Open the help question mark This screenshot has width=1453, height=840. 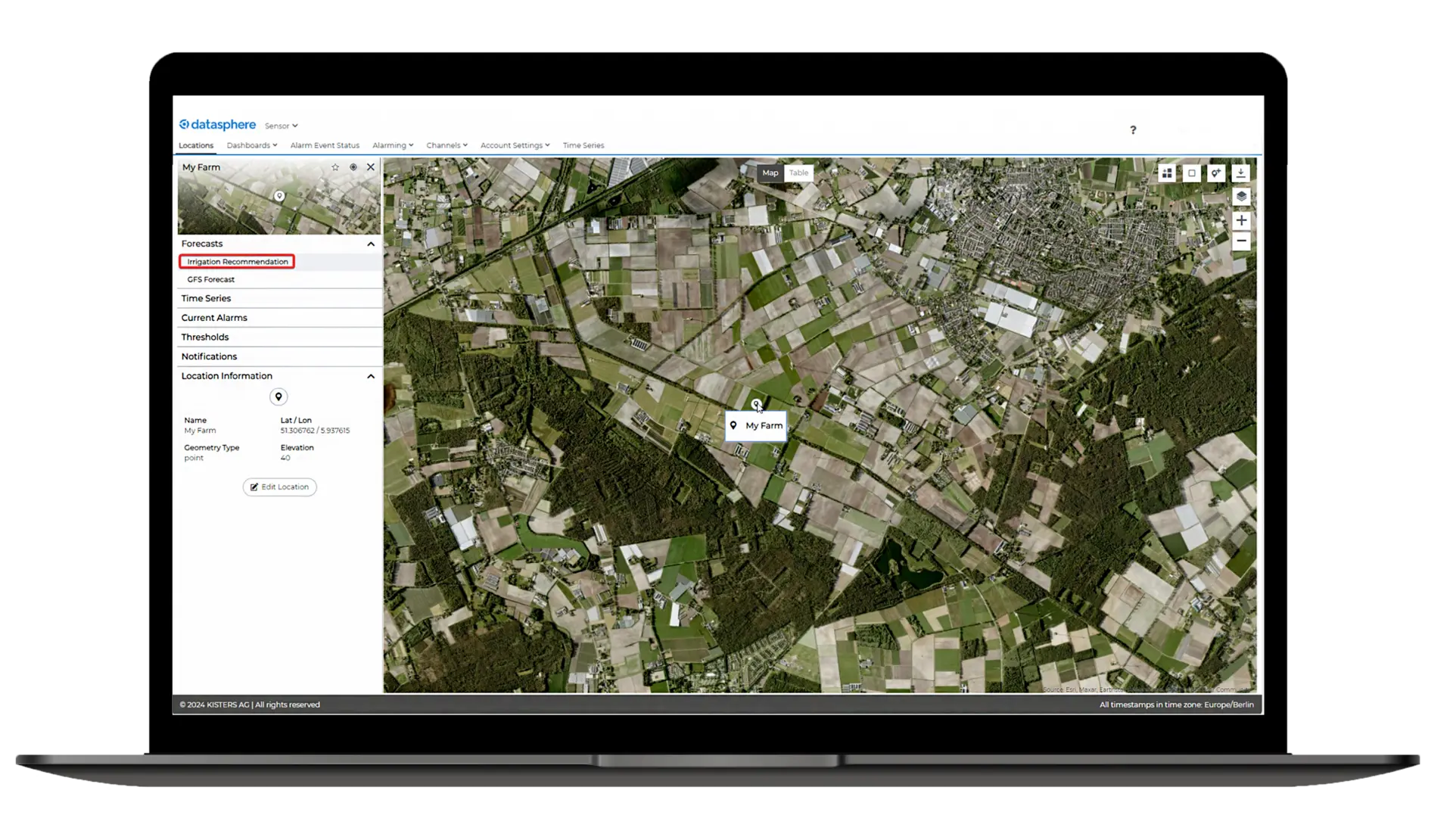click(1133, 130)
